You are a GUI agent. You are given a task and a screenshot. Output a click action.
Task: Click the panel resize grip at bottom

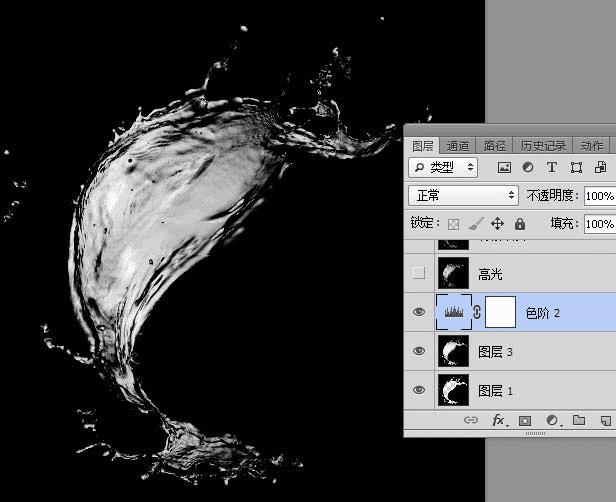535,433
